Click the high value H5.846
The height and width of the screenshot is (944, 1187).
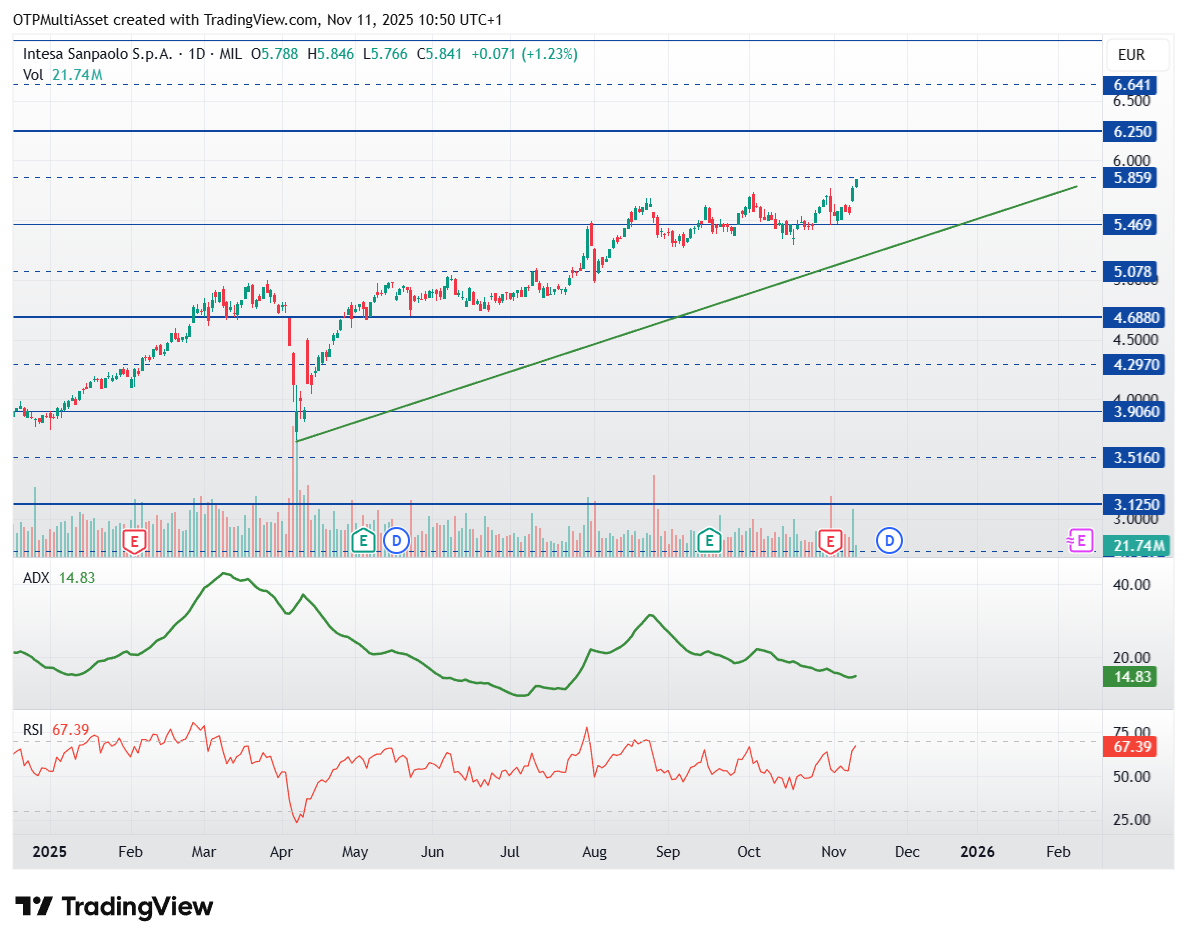[330, 54]
